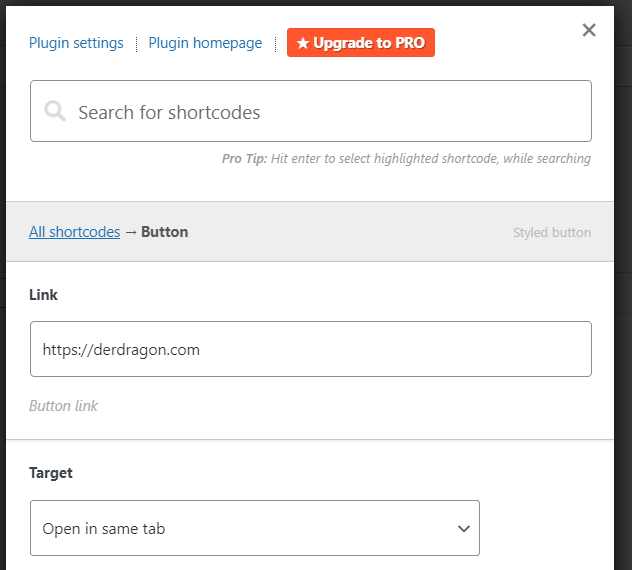Image resolution: width=632 pixels, height=570 pixels.
Task: Click the "Button link" helper text
Action: (x=63, y=406)
